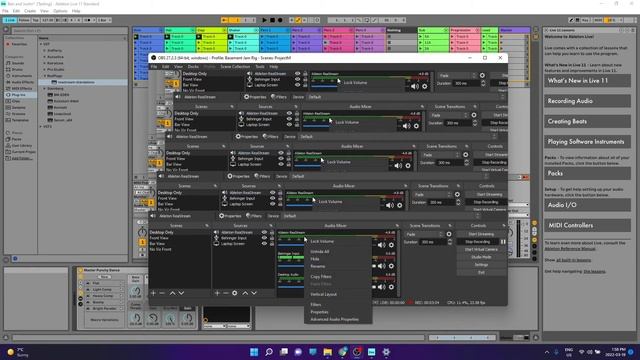
Task: Click OBS Exit button in Controls
Action: pos(481,272)
